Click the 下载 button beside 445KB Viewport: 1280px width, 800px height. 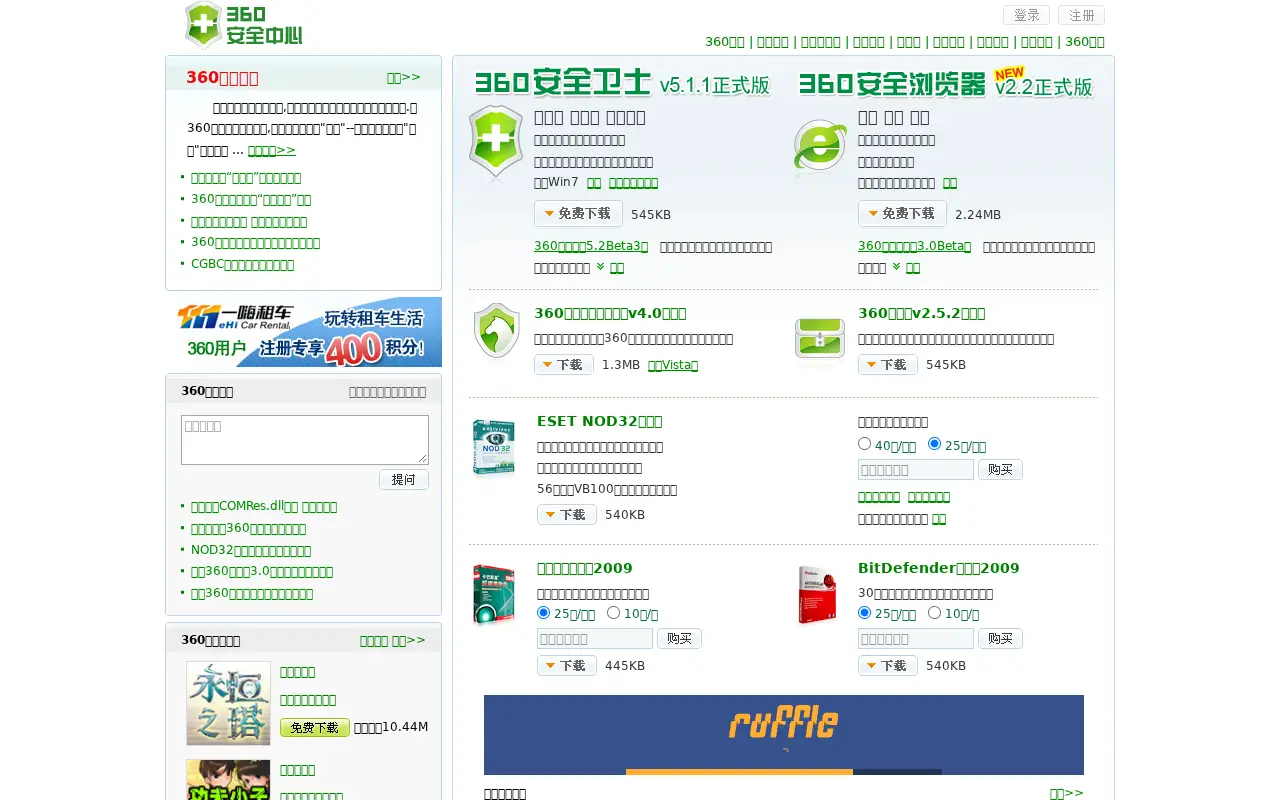(567, 666)
